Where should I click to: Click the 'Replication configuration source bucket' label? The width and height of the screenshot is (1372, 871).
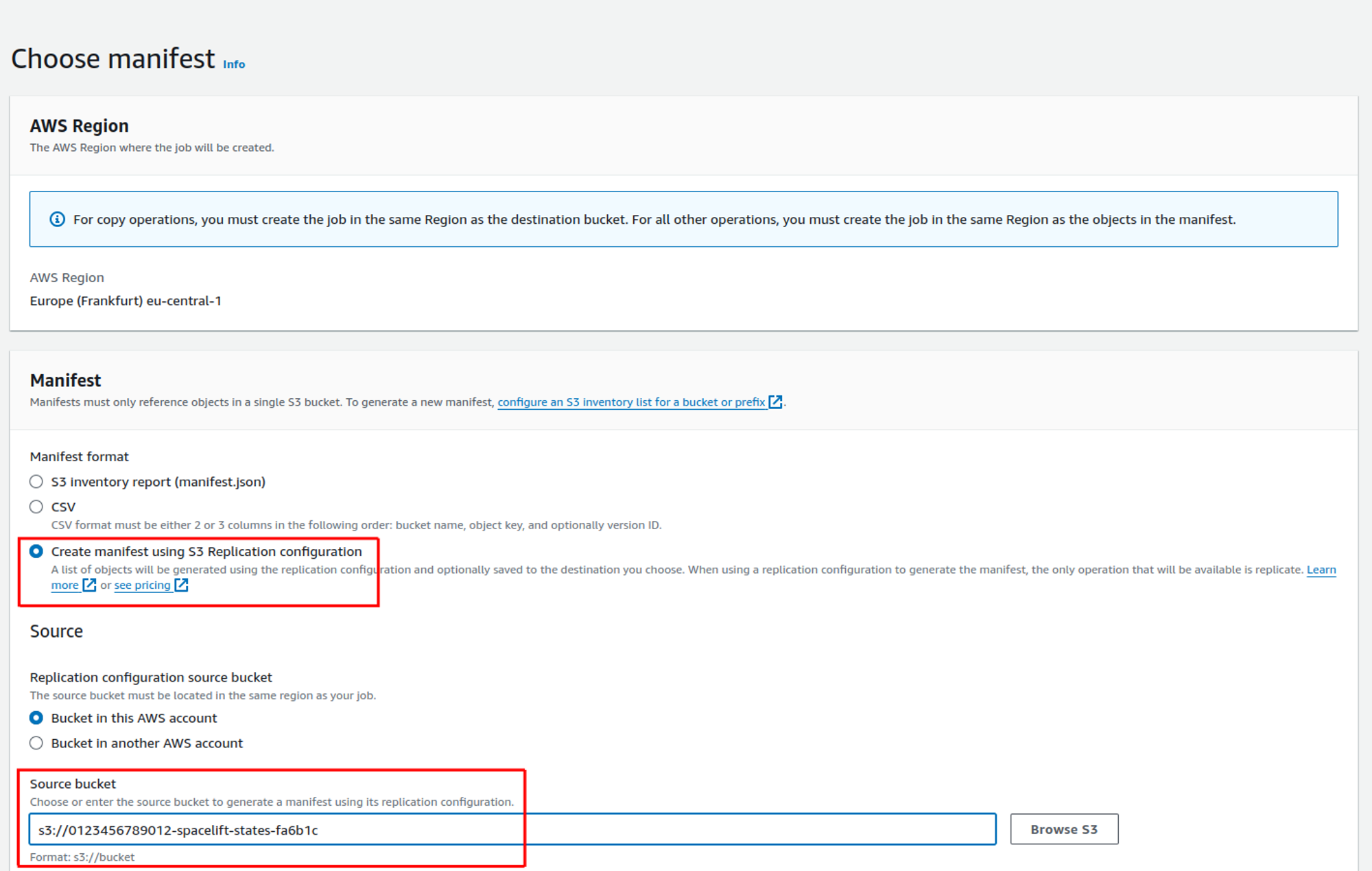pyautogui.click(x=151, y=677)
